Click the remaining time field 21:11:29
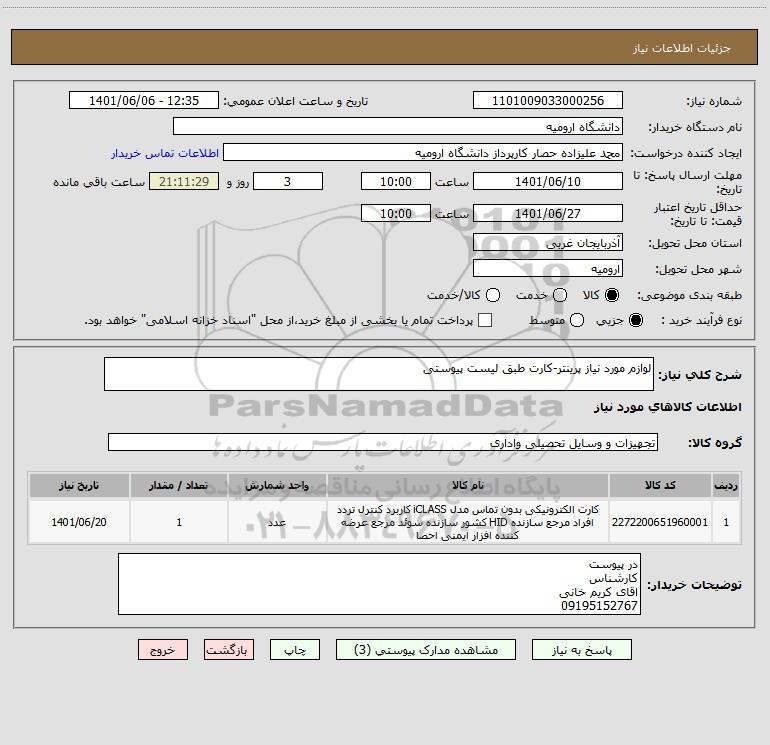 tap(184, 181)
